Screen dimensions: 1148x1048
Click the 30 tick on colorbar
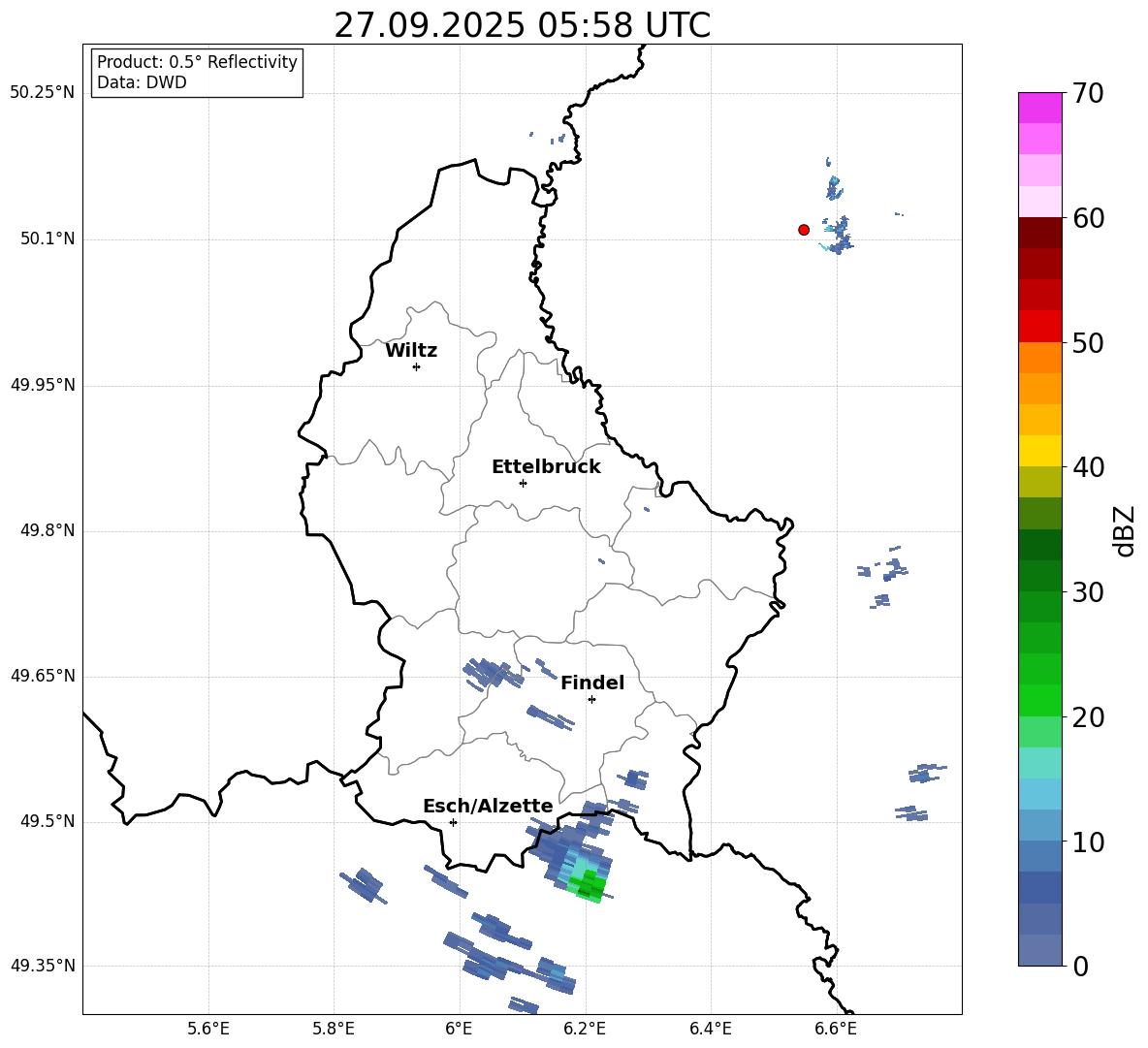[1088, 592]
